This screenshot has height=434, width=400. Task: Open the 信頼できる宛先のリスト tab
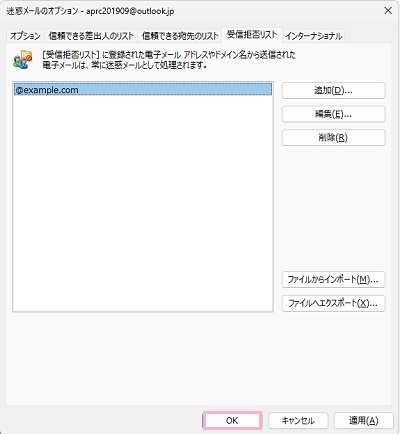pos(180,36)
